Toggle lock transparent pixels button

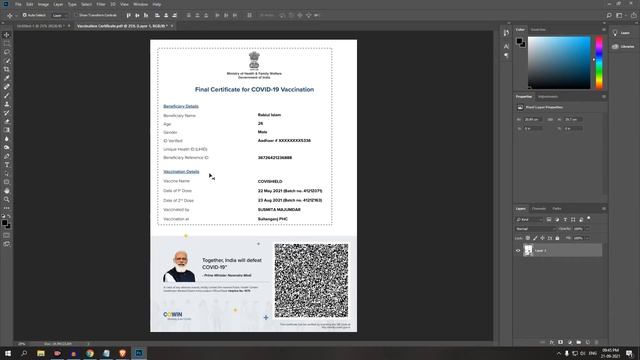click(x=528, y=238)
